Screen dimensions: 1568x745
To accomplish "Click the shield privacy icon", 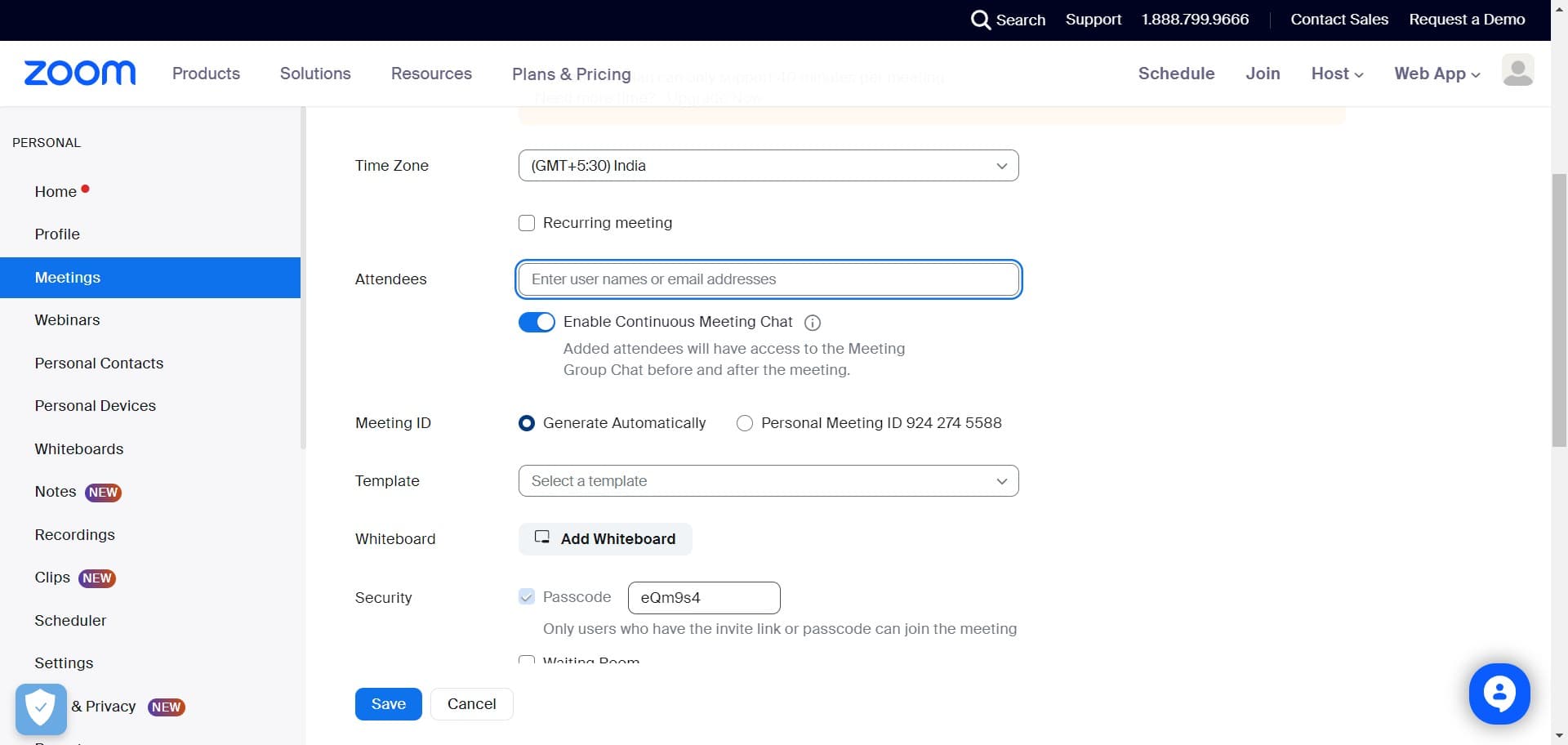I will [x=40, y=707].
